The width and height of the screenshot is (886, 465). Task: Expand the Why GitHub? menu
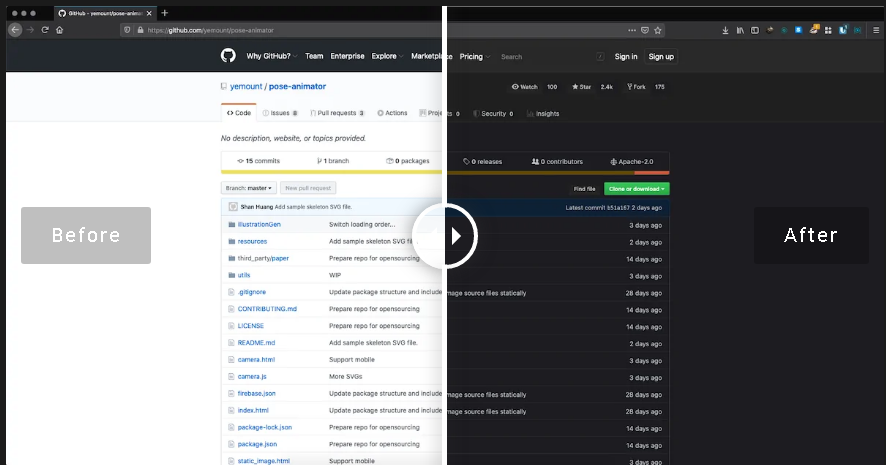click(x=271, y=56)
